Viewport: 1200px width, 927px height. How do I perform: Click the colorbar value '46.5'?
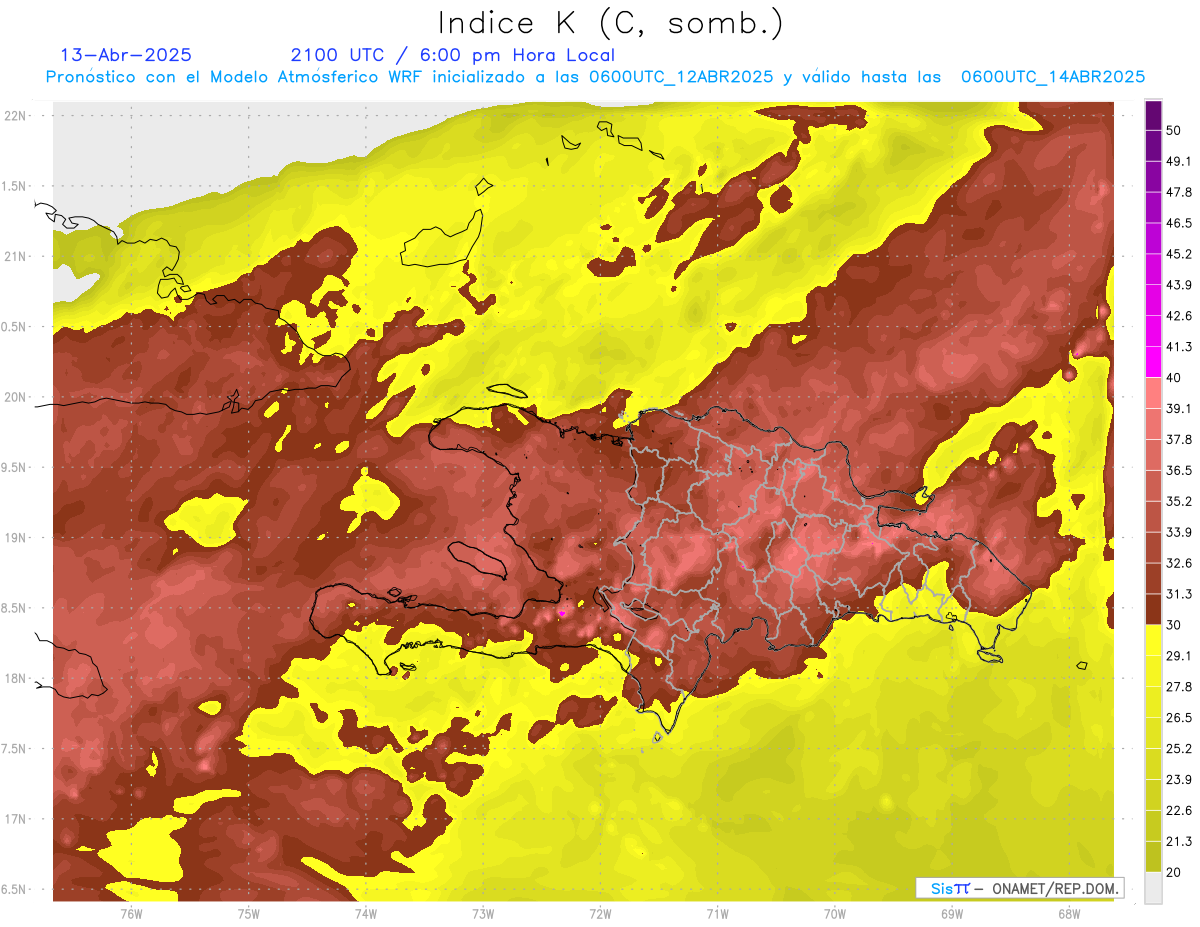click(x=1179, y=223)
